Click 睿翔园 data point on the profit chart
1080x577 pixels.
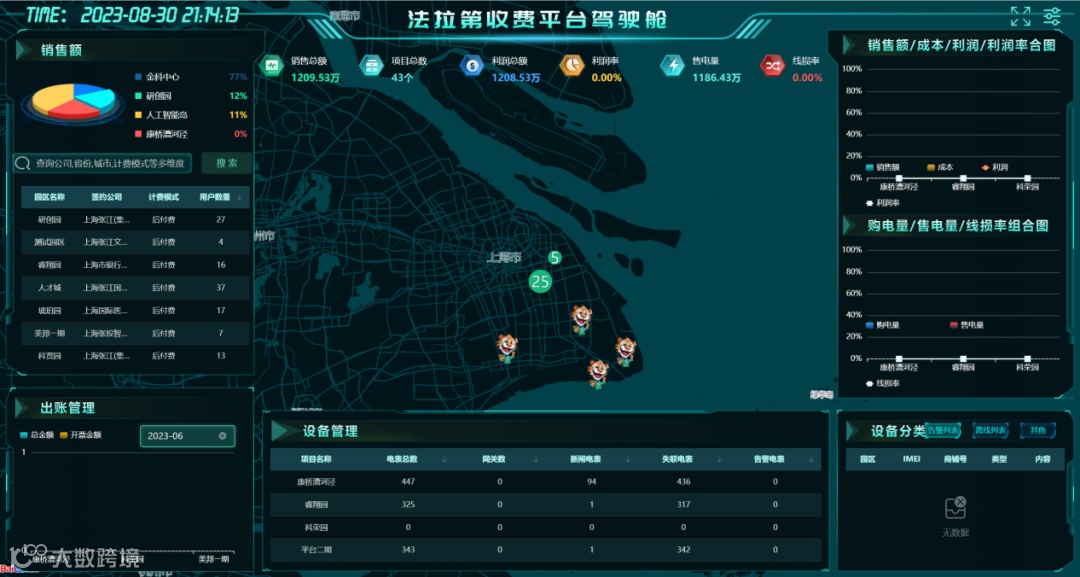click(963, 178)
